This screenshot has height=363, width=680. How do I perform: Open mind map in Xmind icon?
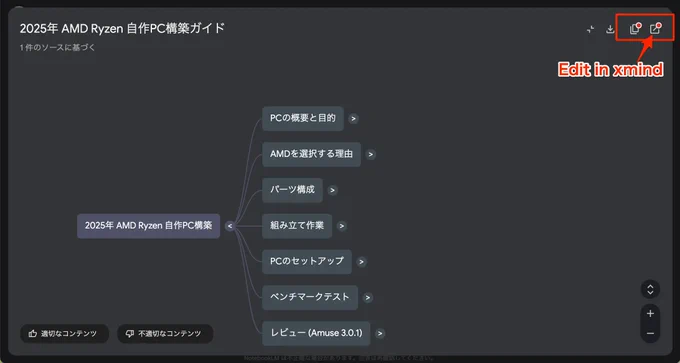pos(655,29)
